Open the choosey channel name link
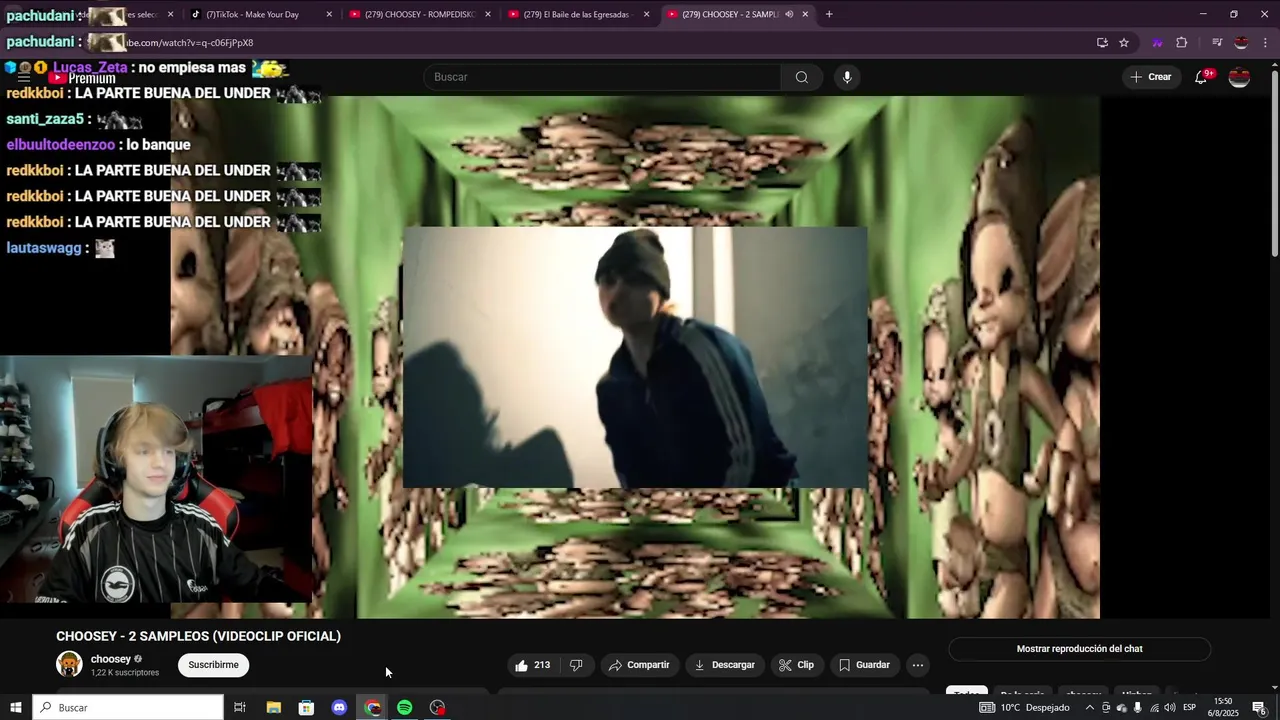 [111, 659]
